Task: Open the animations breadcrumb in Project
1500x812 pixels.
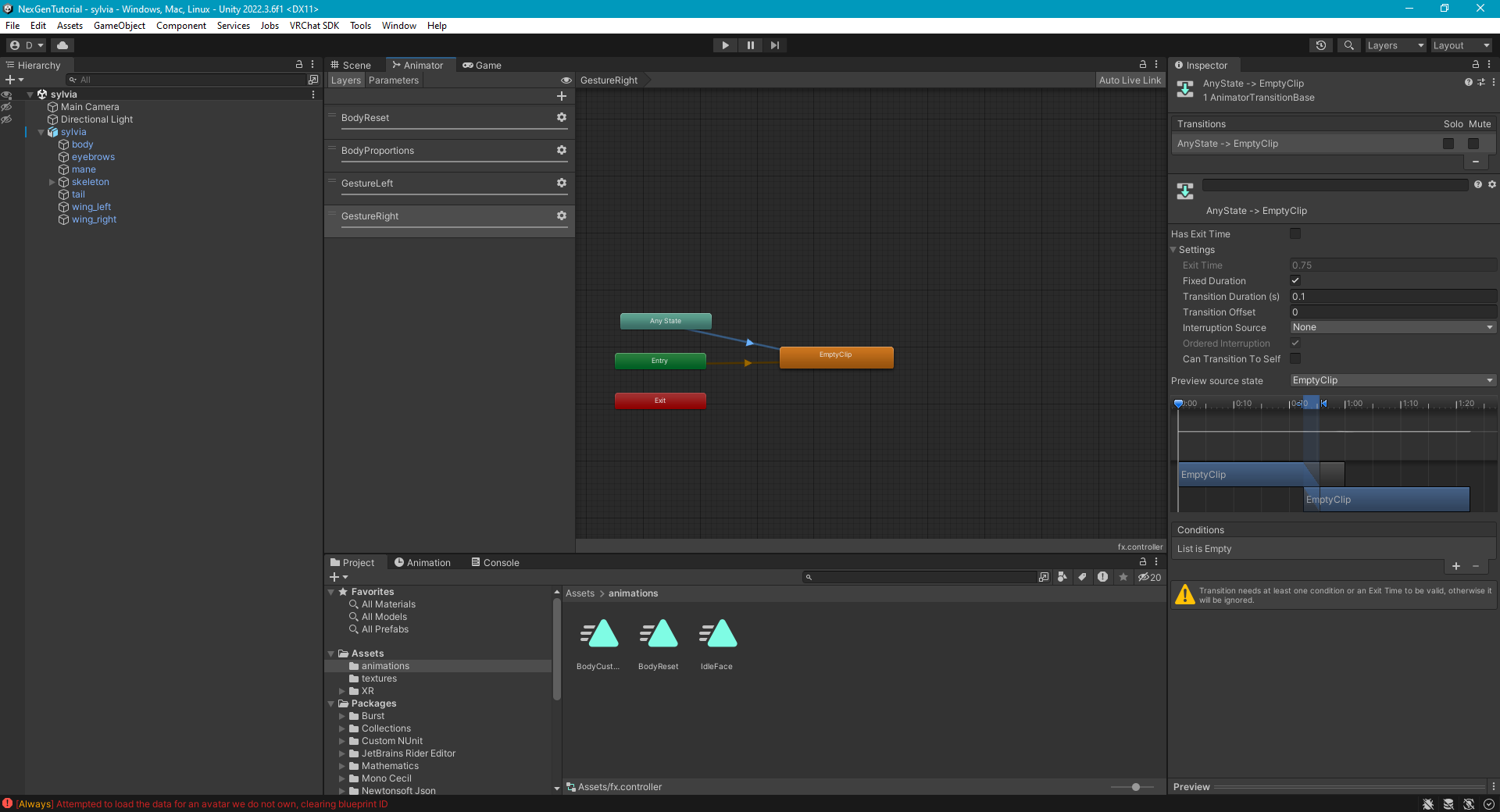Action: click(633, 593)
